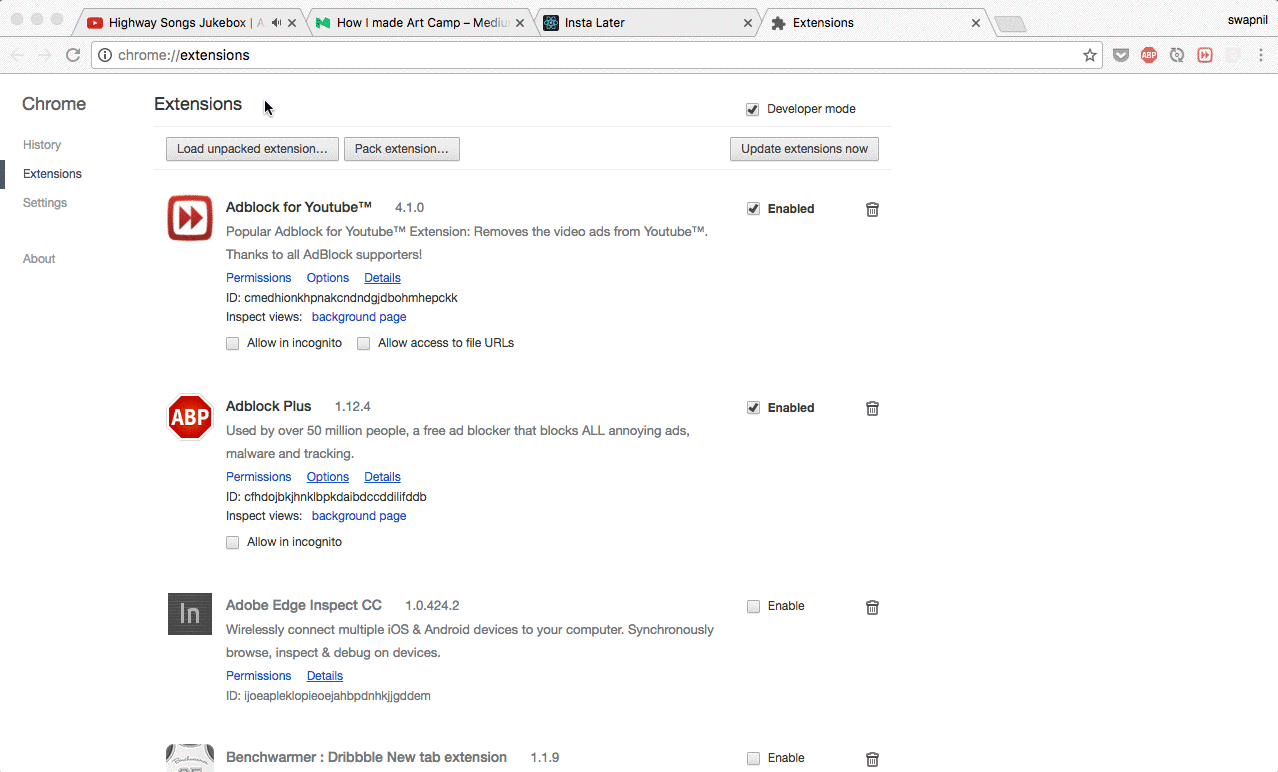The height and width of the screenshot is (772, 1278).
Task: Delete Adobe Edge Inspect CC via trash icon
Action: point(872,607)
